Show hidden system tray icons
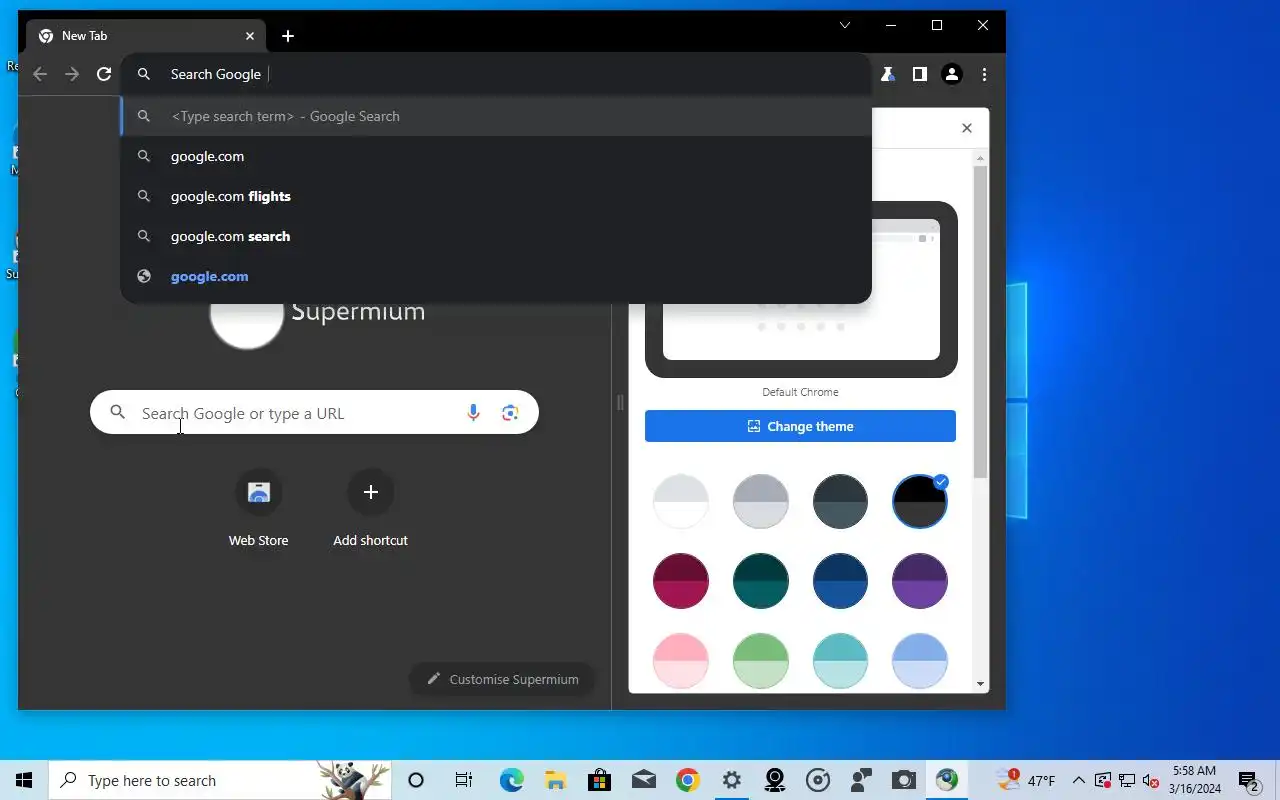The width and height of the screenshot is (1280, 800). [x=1078, y=780]
